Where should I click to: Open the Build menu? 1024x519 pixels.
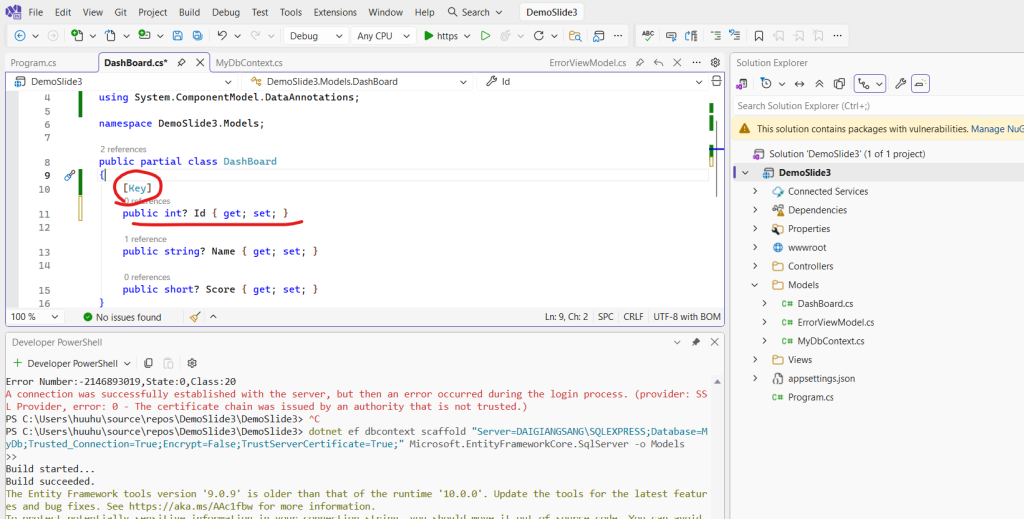189,12
